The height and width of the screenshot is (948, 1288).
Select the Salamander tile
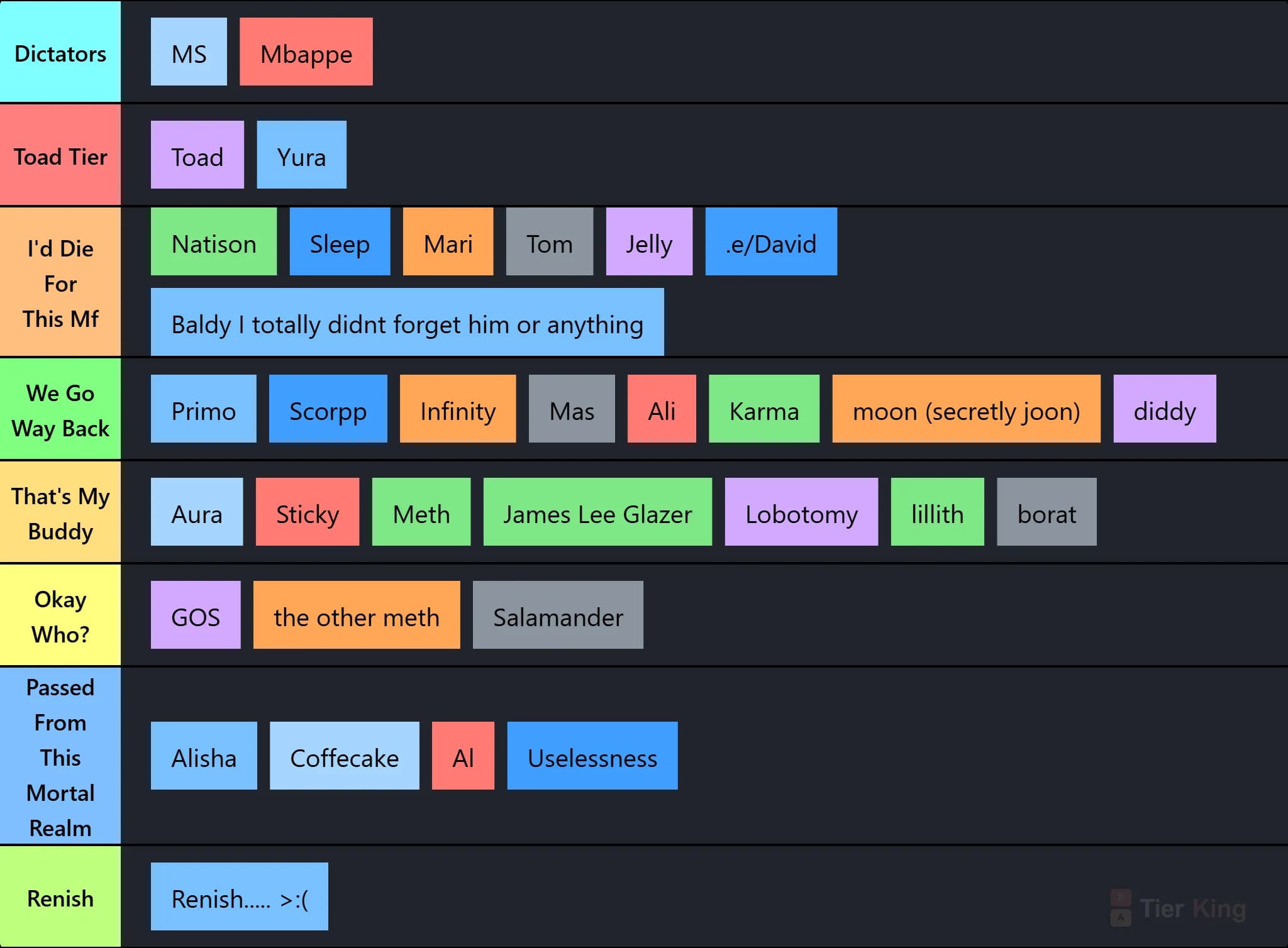558,615
